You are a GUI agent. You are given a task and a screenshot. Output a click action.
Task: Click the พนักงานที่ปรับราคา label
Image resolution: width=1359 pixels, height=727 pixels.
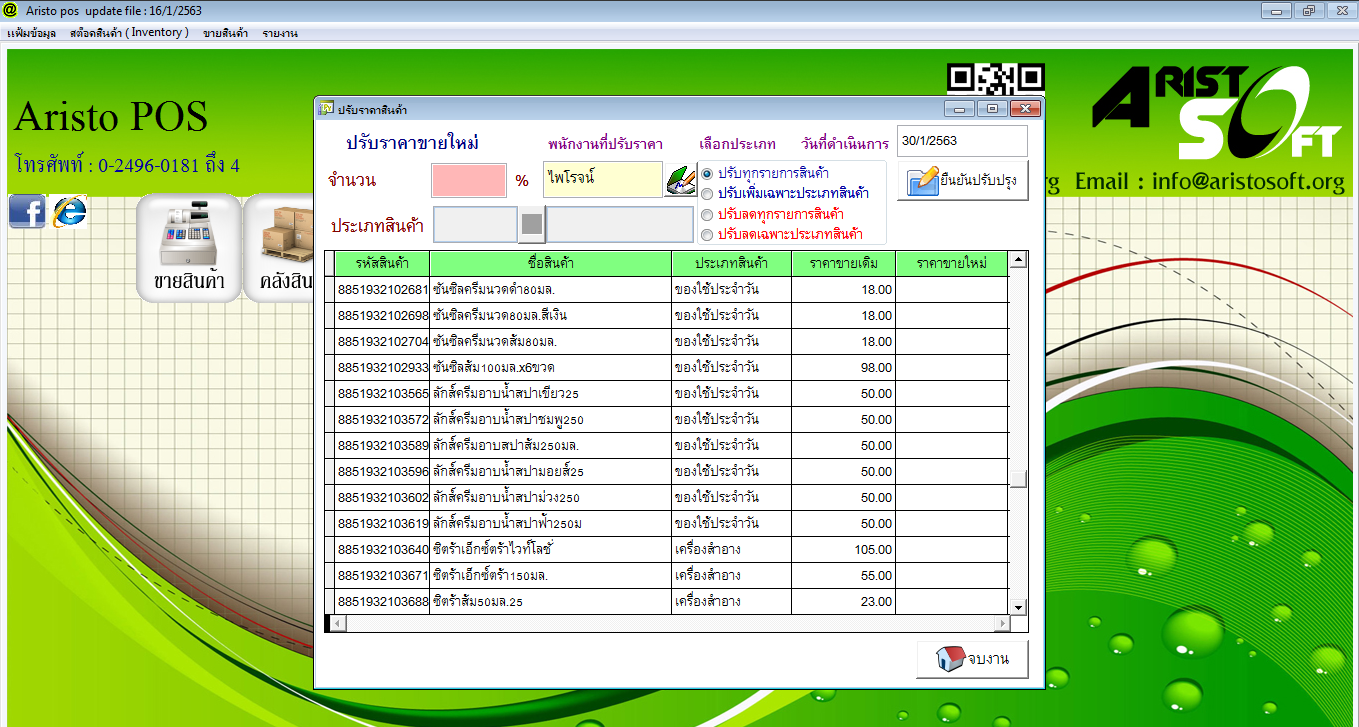pos(605,144)
